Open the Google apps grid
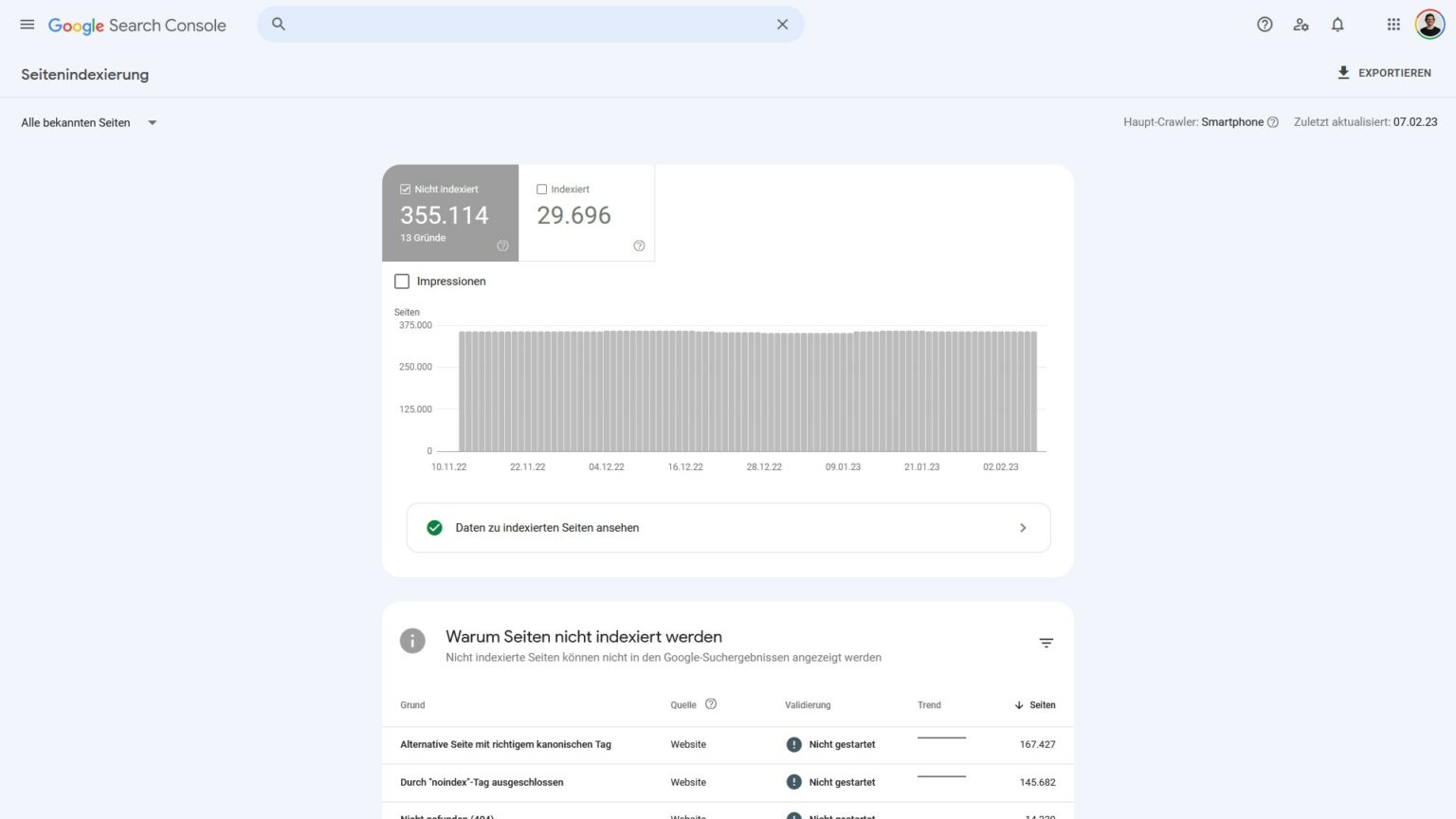The image size is (1456, 819). coord(1393,25)
